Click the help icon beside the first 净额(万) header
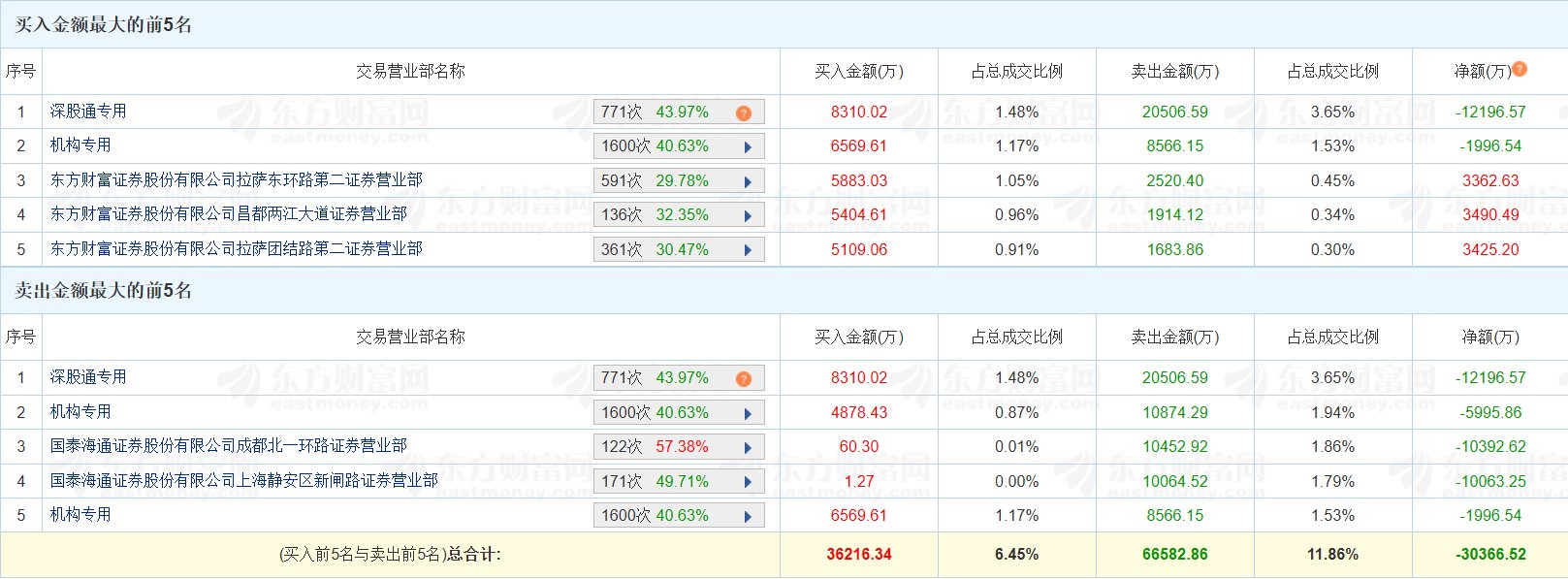Image resolution: width=1568 pixels, height=579 pixels. [1520, 69]
